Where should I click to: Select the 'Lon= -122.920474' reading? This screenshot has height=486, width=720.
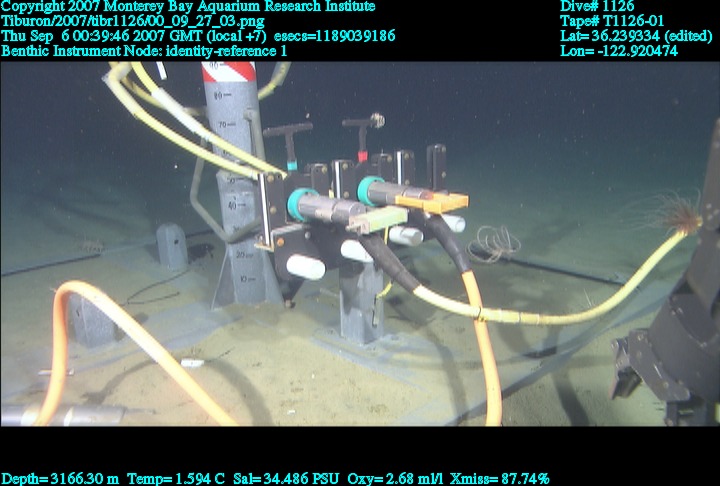619,51
